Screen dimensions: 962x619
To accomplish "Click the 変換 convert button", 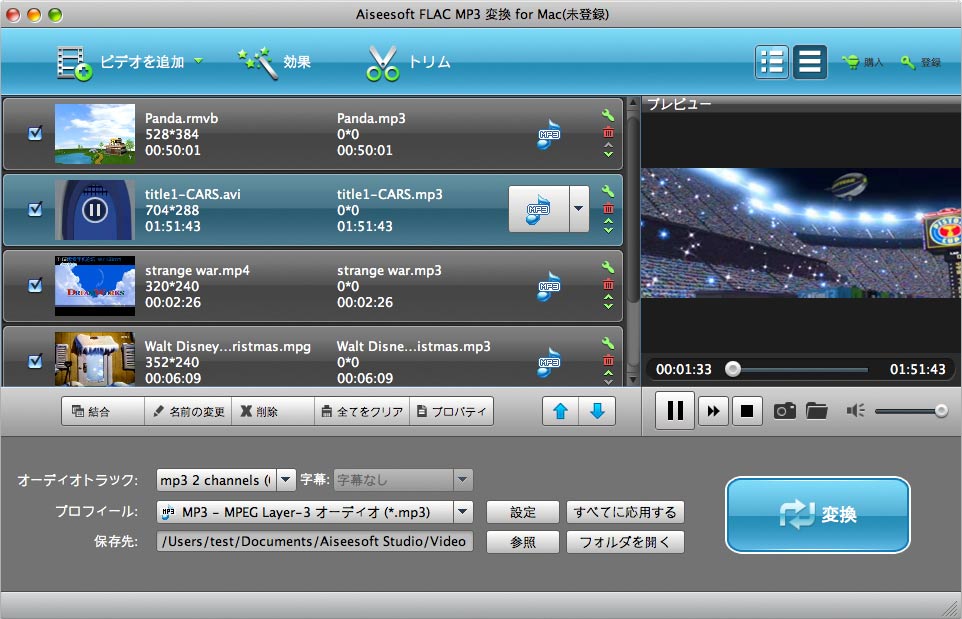I will click(817, 515).
